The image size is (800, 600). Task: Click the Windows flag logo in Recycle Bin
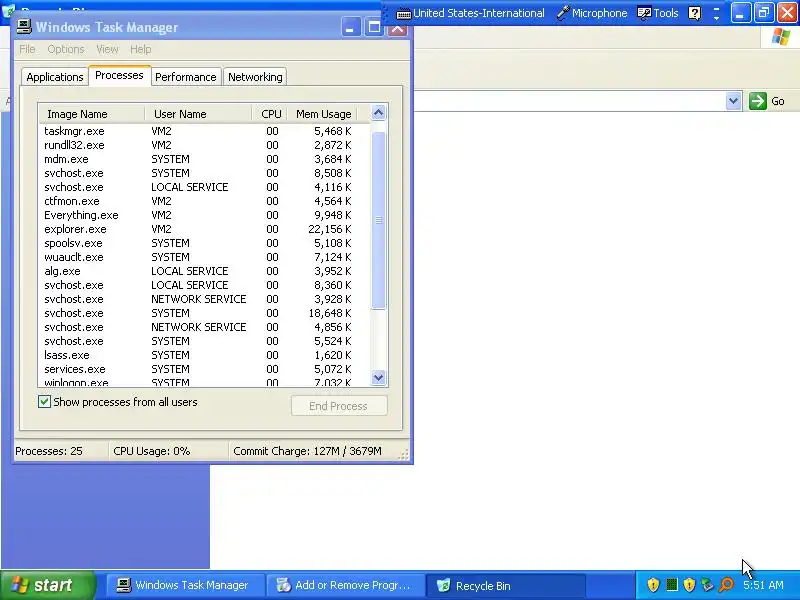(781, 37)
